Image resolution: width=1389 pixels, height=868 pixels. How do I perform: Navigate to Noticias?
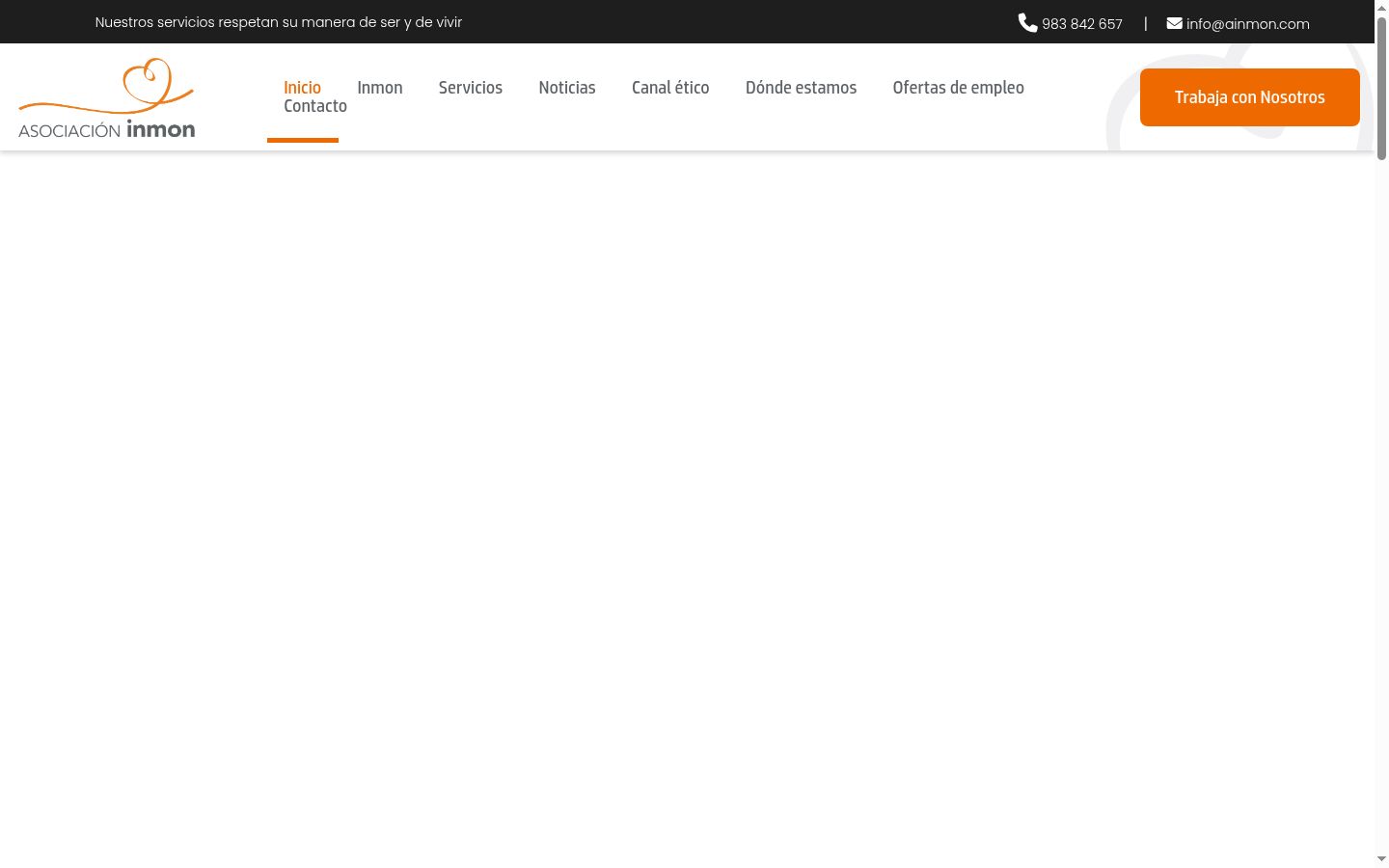[567, 88]
